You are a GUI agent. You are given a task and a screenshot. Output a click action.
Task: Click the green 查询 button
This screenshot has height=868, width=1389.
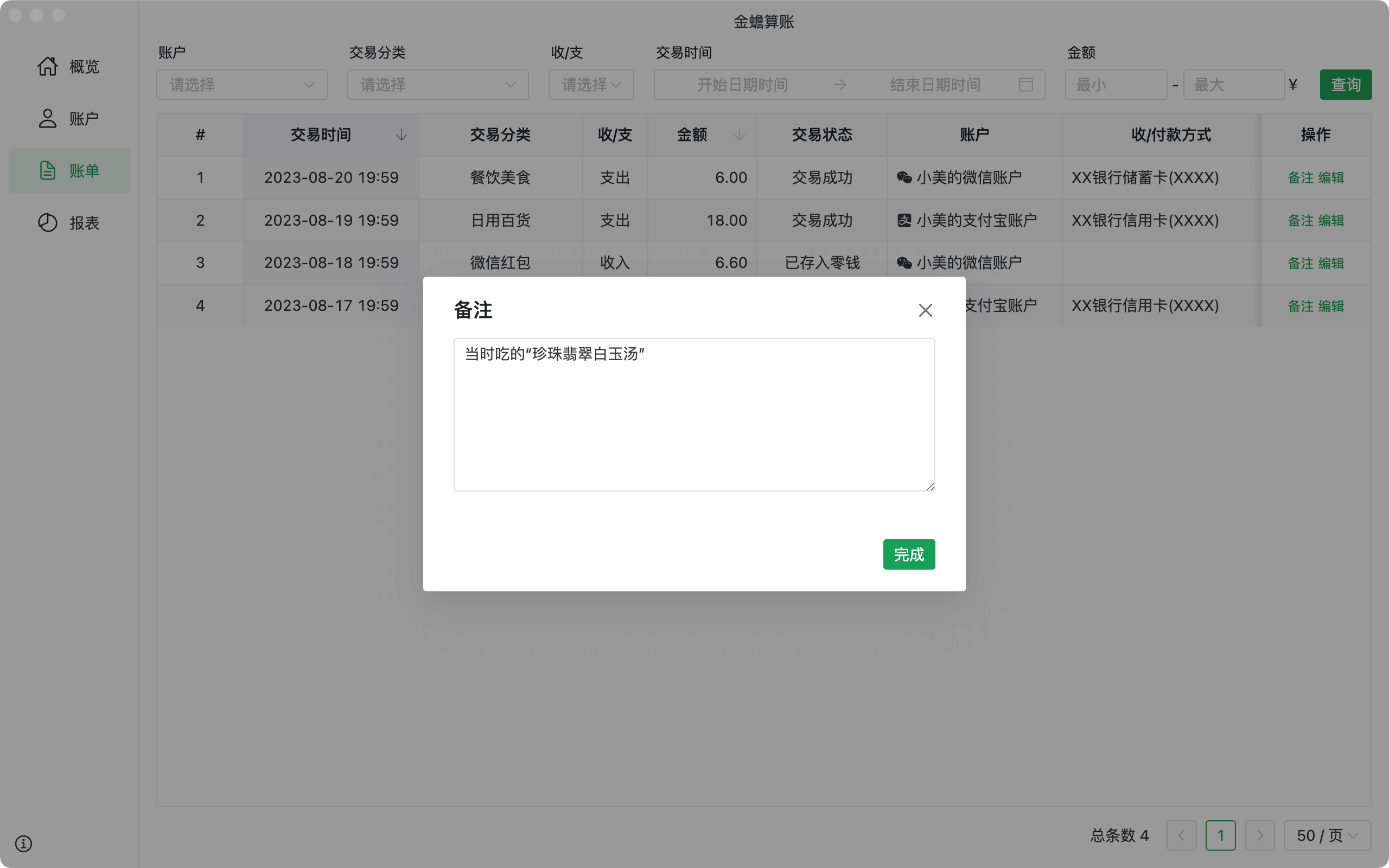coord(1345,85)
